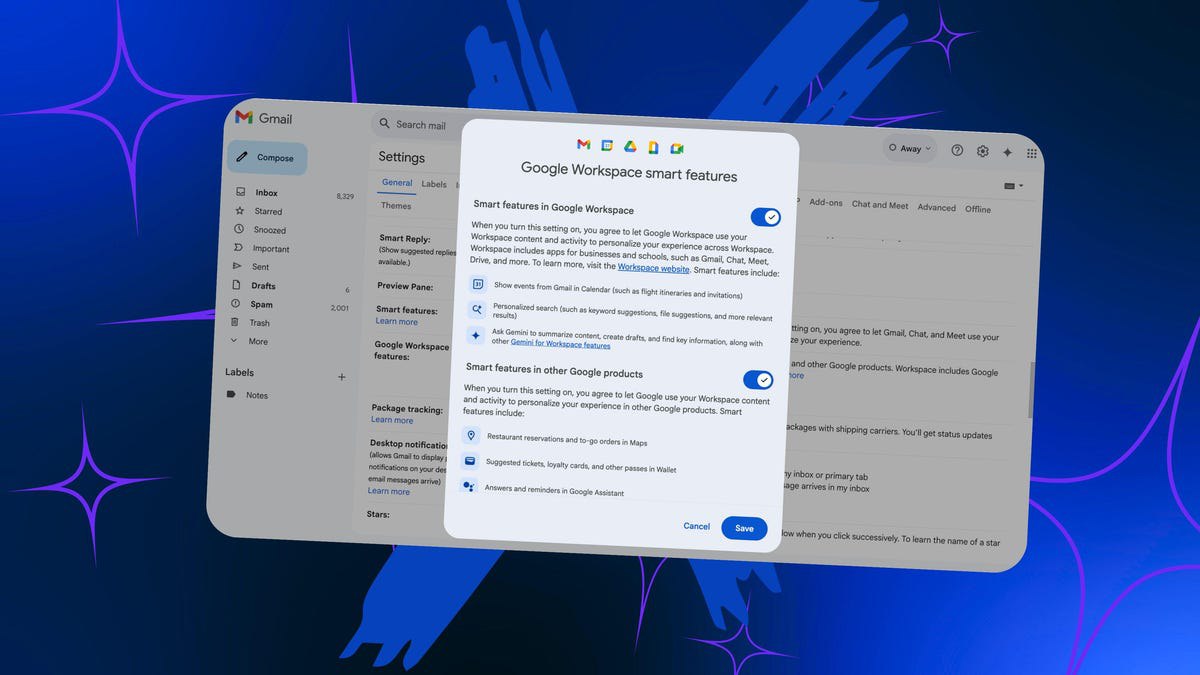Switch to the Advanced settings tab
Viewport: 1200px width, 675px height.
tap(936, 207)
